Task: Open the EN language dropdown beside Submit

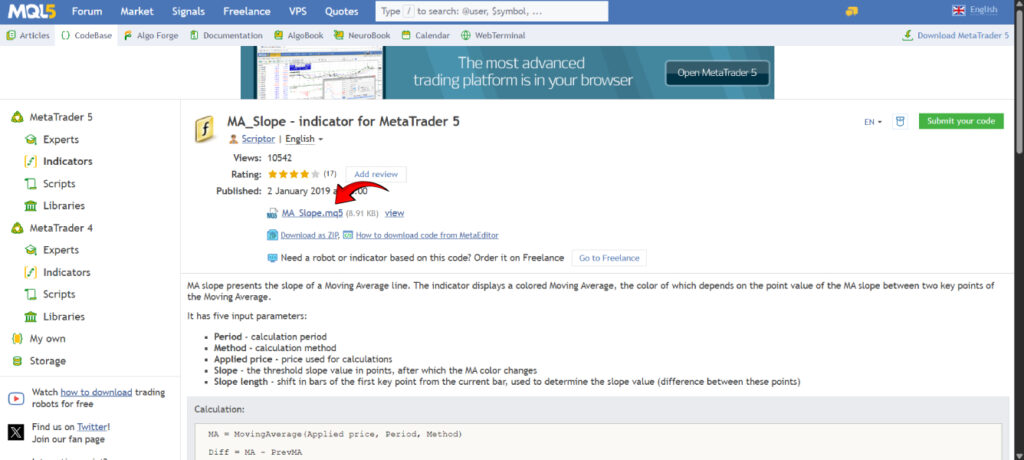Action: (x=873, y=122)
